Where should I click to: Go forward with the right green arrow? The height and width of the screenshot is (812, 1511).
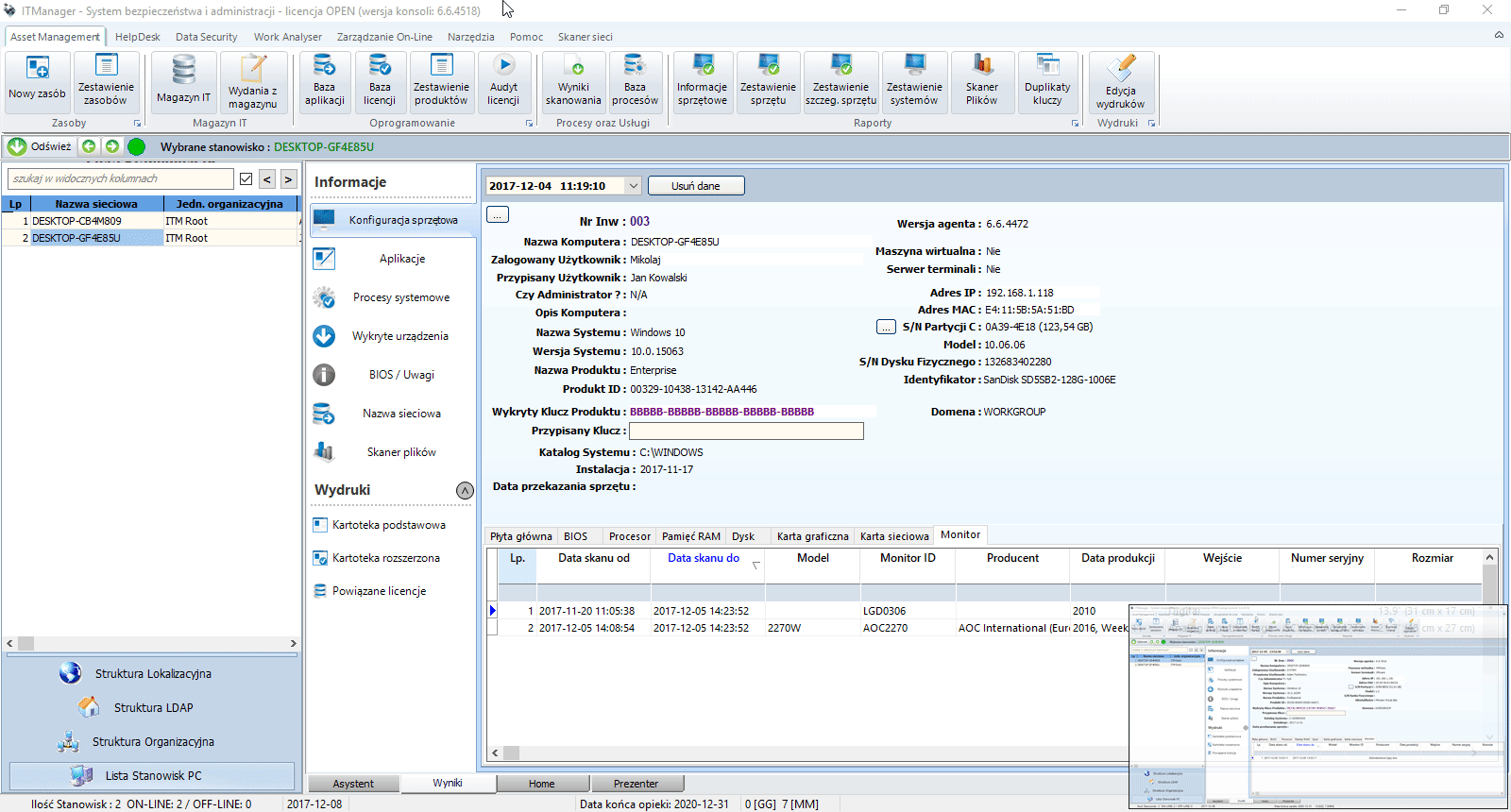[x=112, y=146]
